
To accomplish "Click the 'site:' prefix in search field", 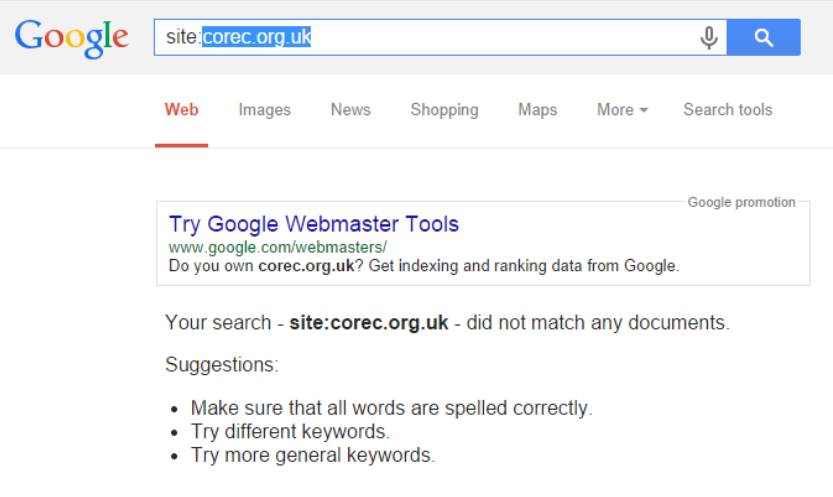I will coord(184,37).
